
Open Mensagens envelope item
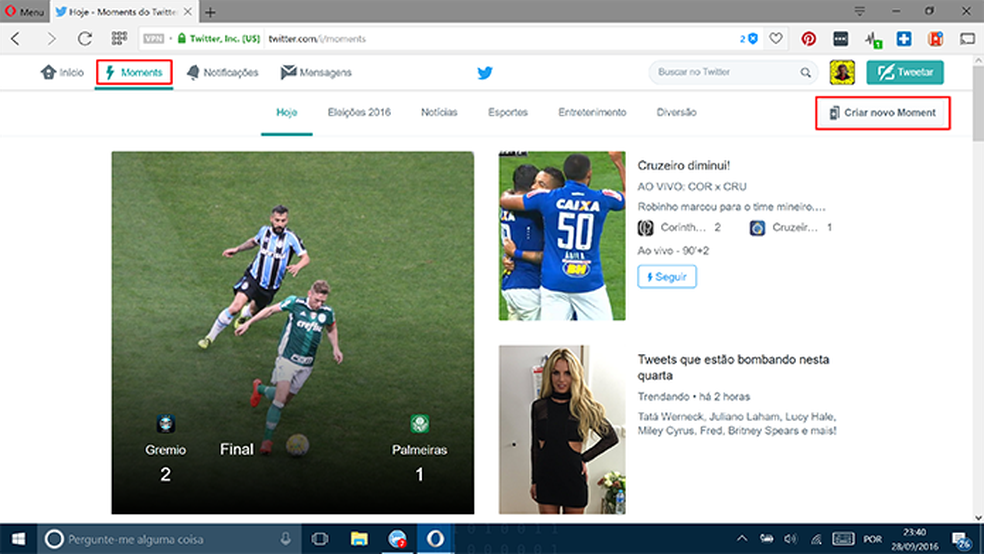coord(316,73)
